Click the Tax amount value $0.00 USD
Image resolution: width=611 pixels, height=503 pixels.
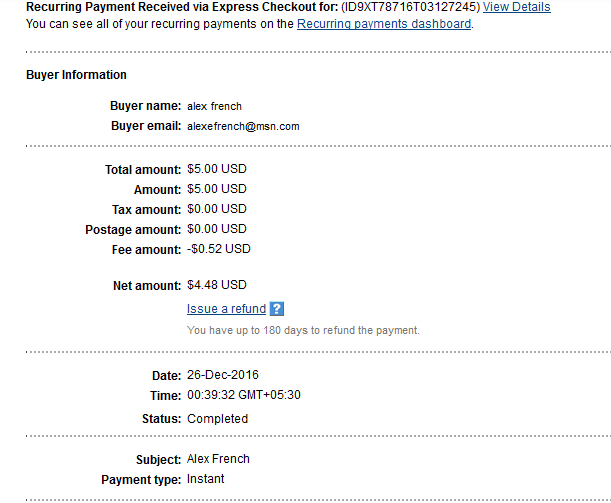[x=217, y=209]
